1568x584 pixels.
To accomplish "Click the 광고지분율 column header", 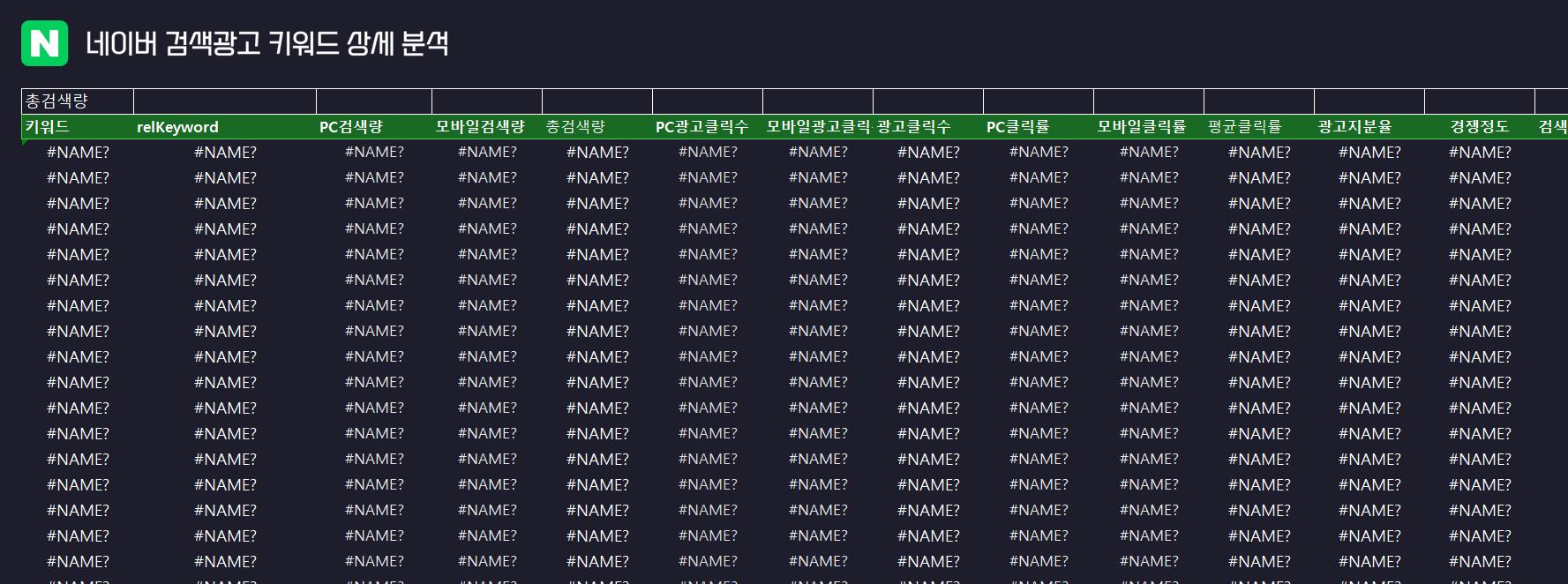I will (x=1369, y=127).
